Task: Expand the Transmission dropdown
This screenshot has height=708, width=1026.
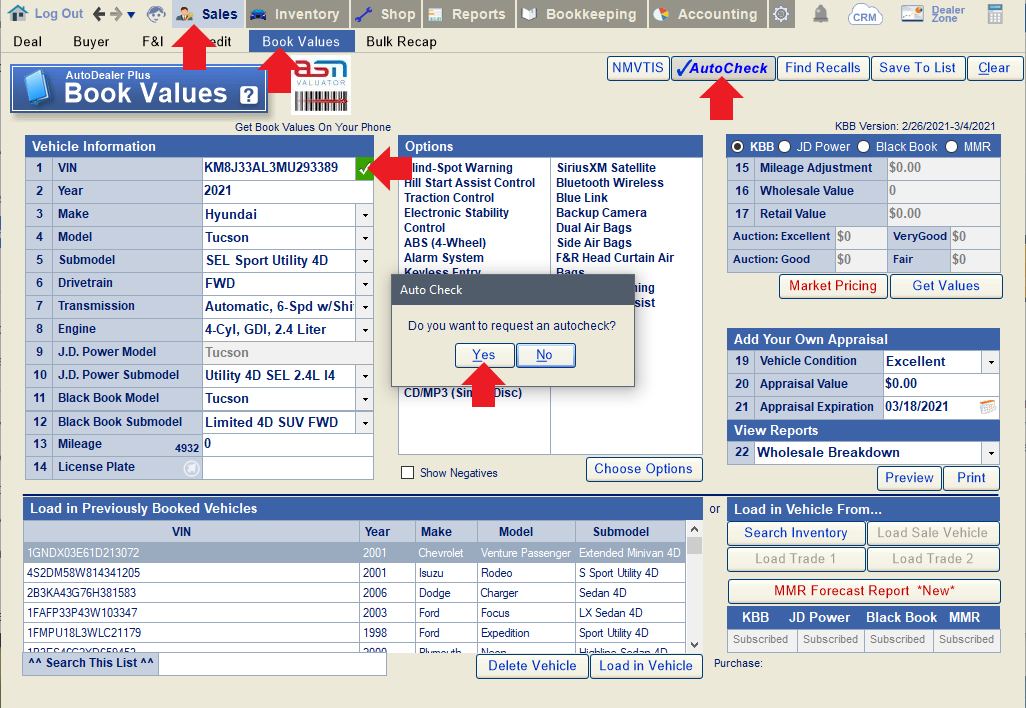Action: (x=365, y=306)
